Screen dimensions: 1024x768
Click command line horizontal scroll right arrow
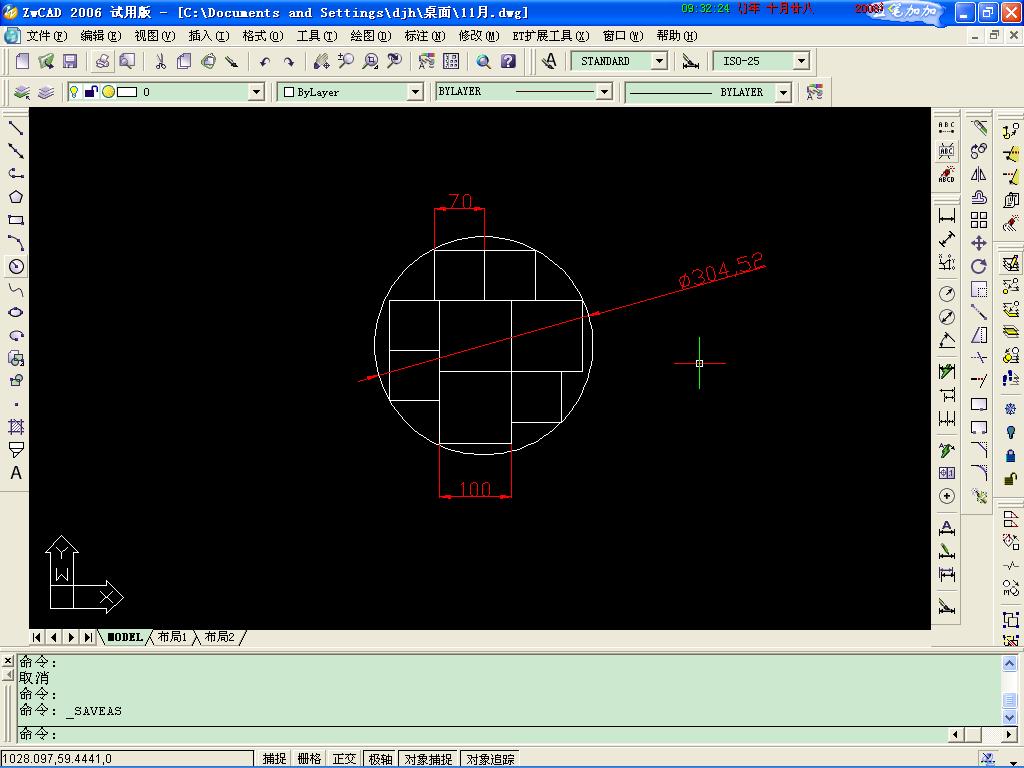(x=1009, y=735)
